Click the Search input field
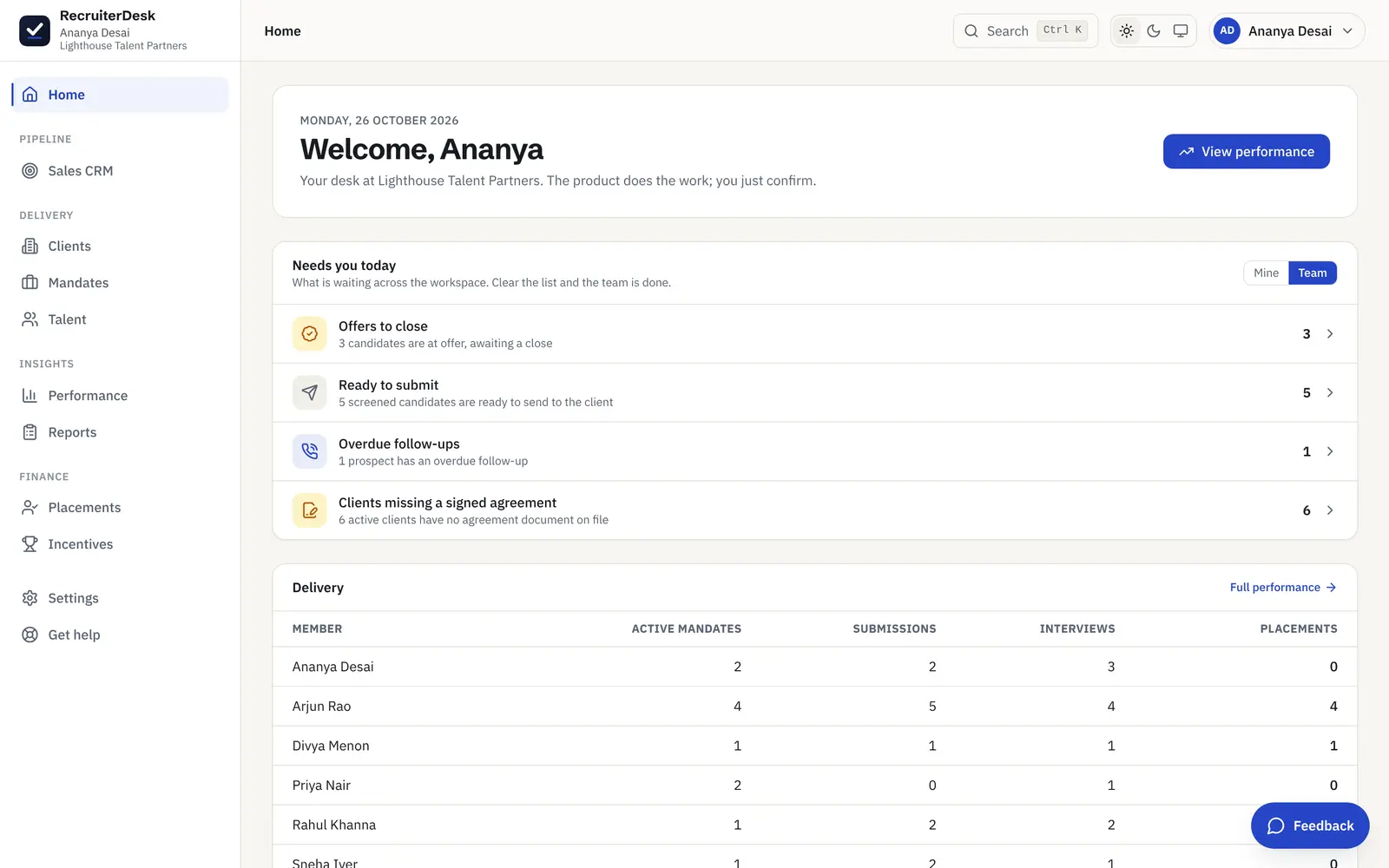1389x868 pixels. pyautogui.click(x=1025, y=31)
